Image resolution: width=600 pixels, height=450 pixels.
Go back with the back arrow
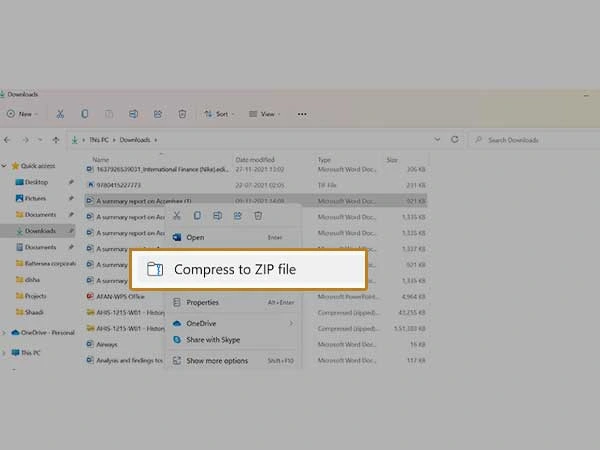coord(7,140)
